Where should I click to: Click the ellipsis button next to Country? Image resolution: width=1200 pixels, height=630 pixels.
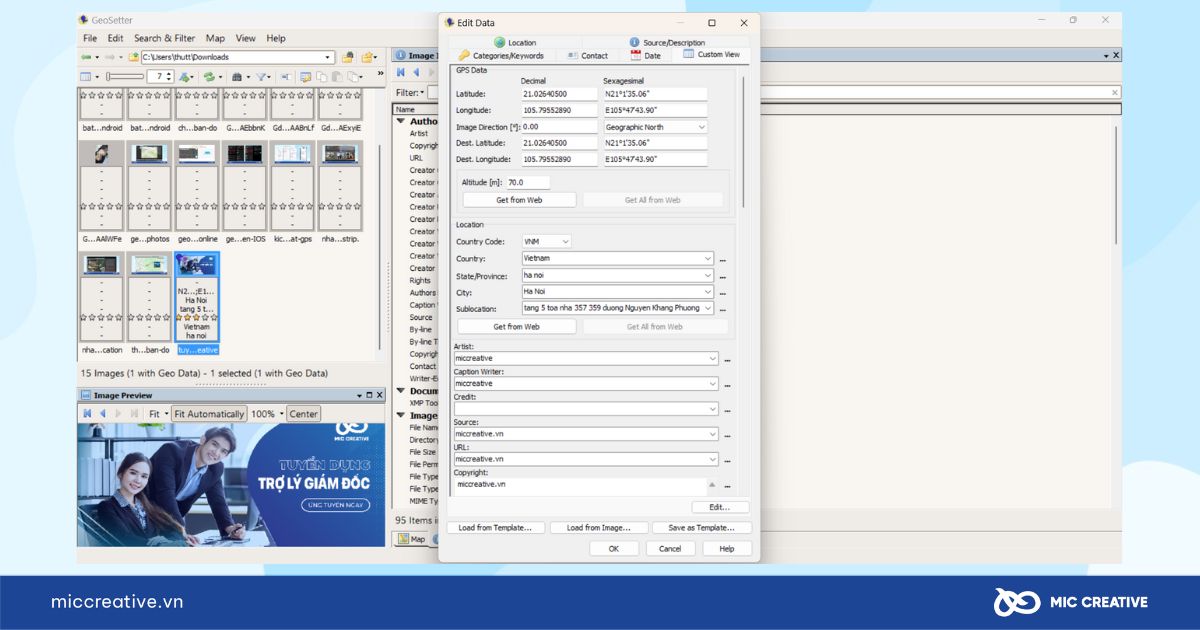point(722,259)
